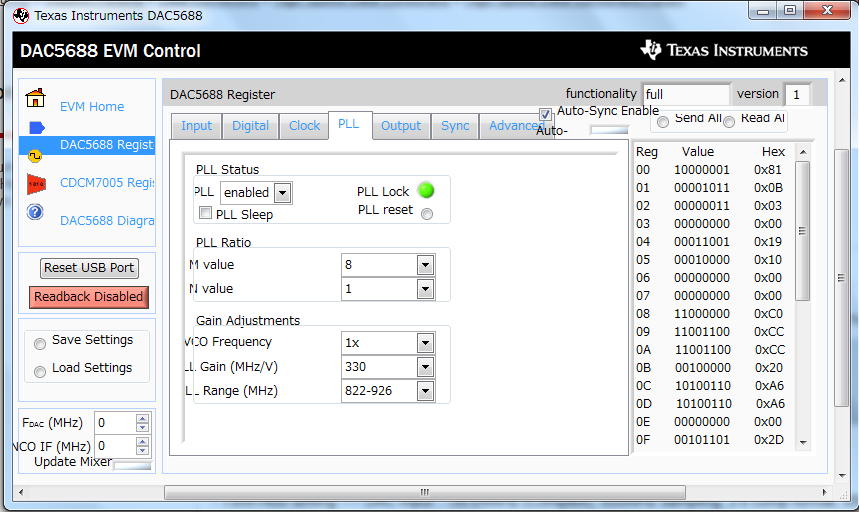Click the Auto- button under Auto-Sync
The image size is (859, 512).
tap(609, 130)
